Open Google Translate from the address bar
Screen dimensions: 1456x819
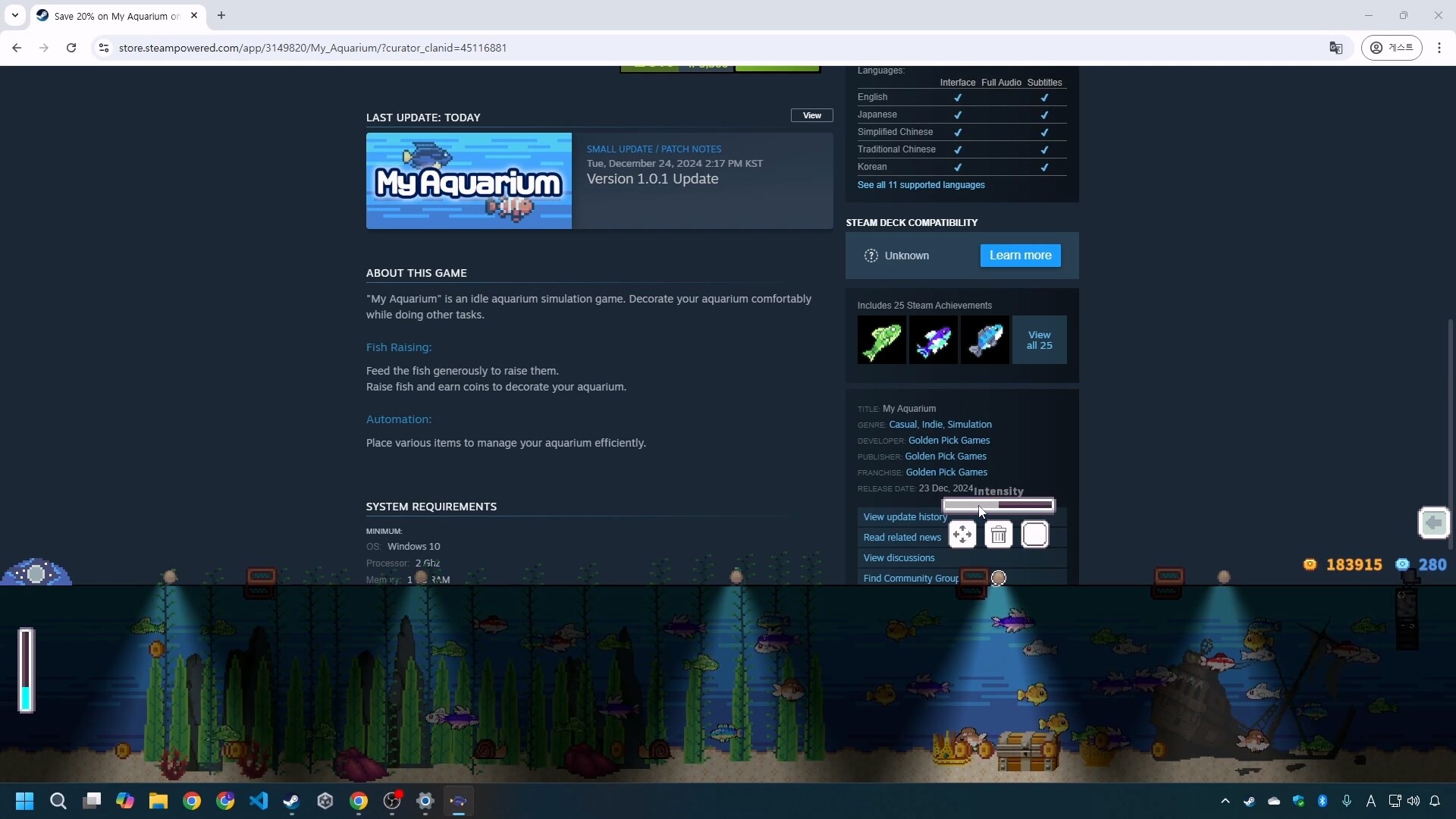(x=1336, y=47)
